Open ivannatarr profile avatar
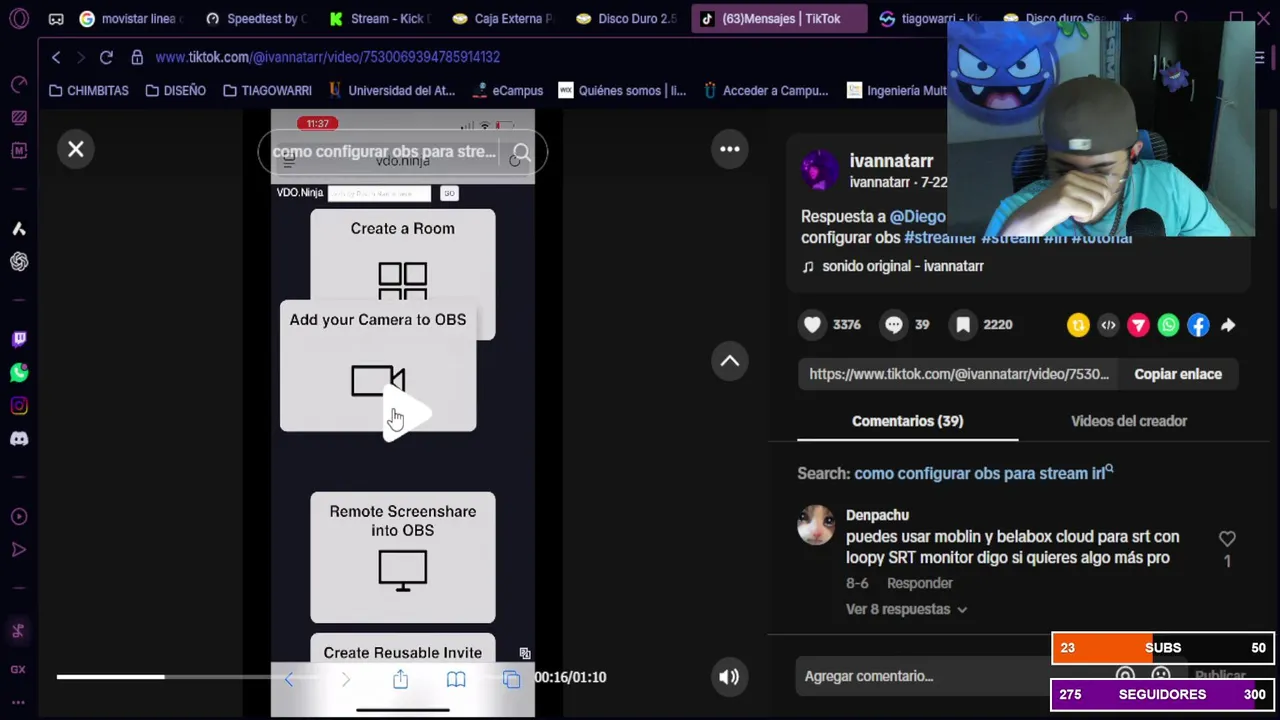The height and width of the screenshot is (720, 1280). click(x=819, y=171)
